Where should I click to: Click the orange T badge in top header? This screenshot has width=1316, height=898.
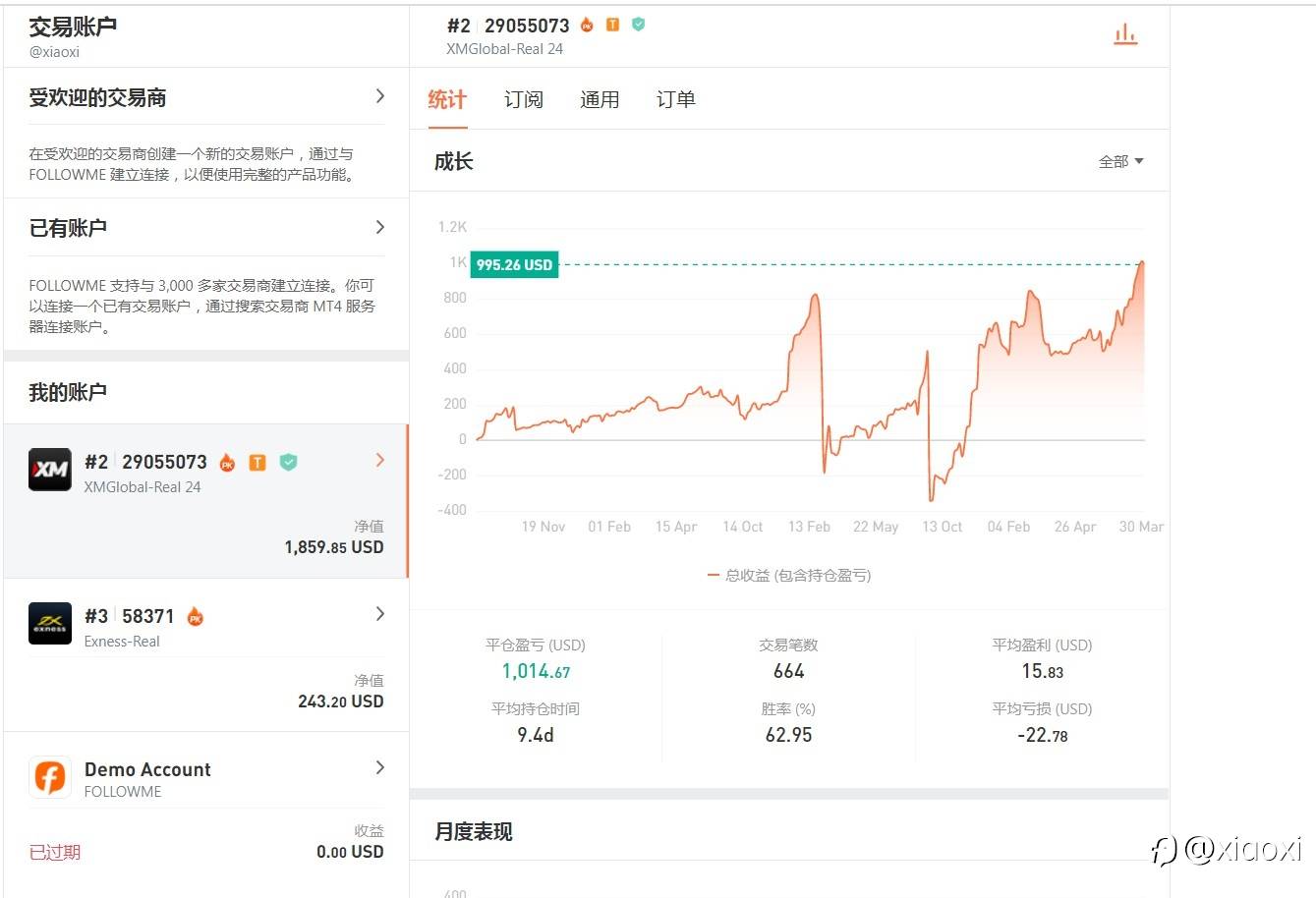(x=612, y=25)
